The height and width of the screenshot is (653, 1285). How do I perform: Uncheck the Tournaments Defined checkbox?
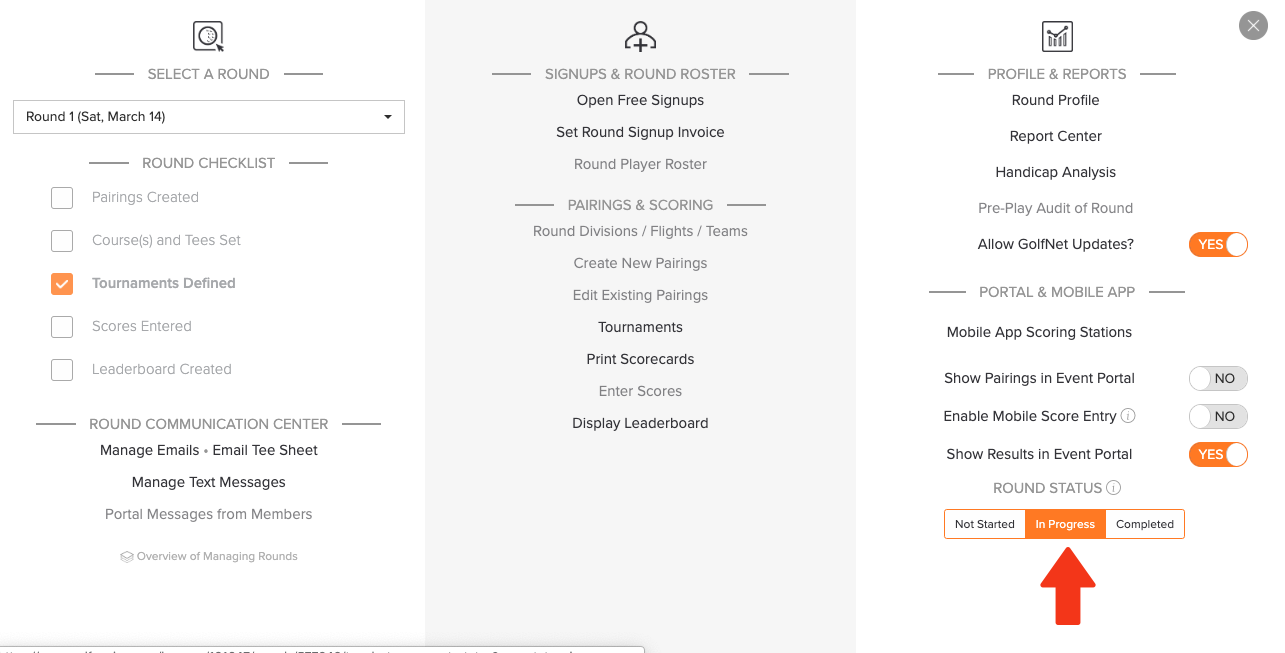click(62, 284)
